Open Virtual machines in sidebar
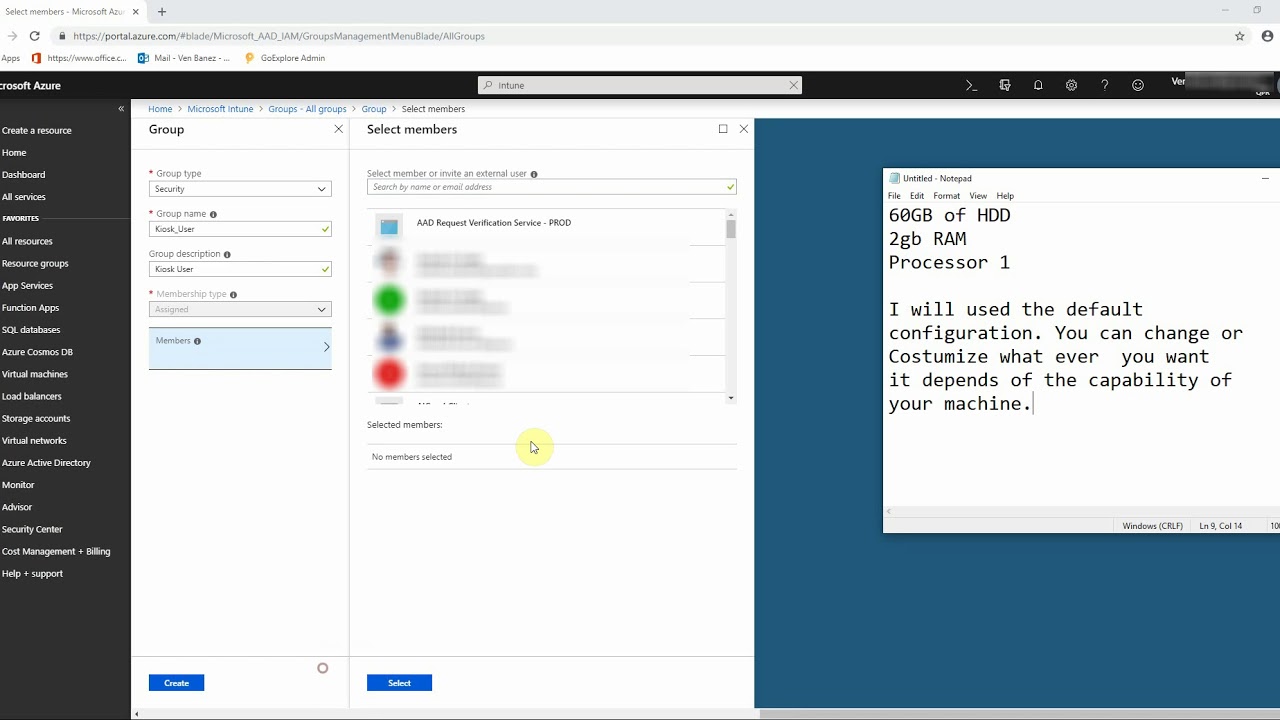This screenshot has height=720, width=1280. coord(35,374)
